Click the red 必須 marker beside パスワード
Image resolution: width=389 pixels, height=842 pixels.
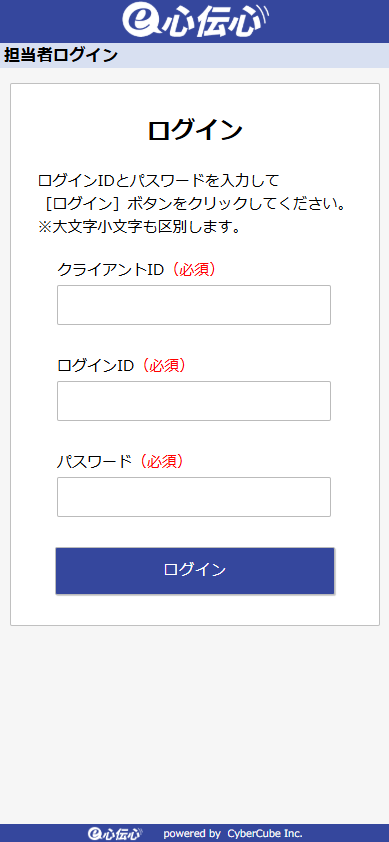[x=162, y=461]
